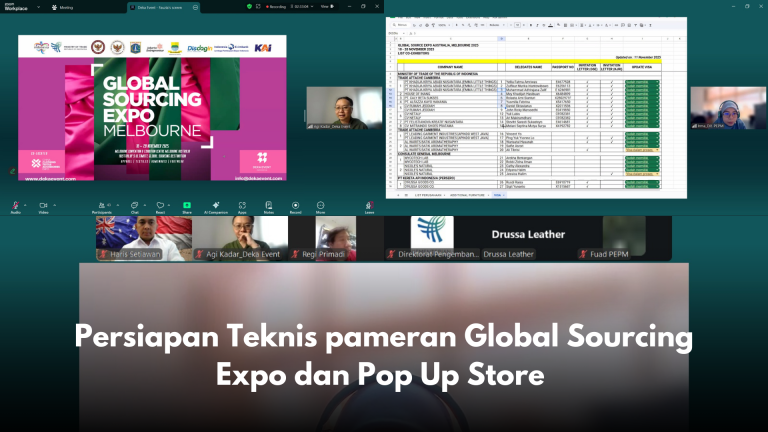Add a new sheet with plus icon
The image size is (768, 432).
click(398, 195)
